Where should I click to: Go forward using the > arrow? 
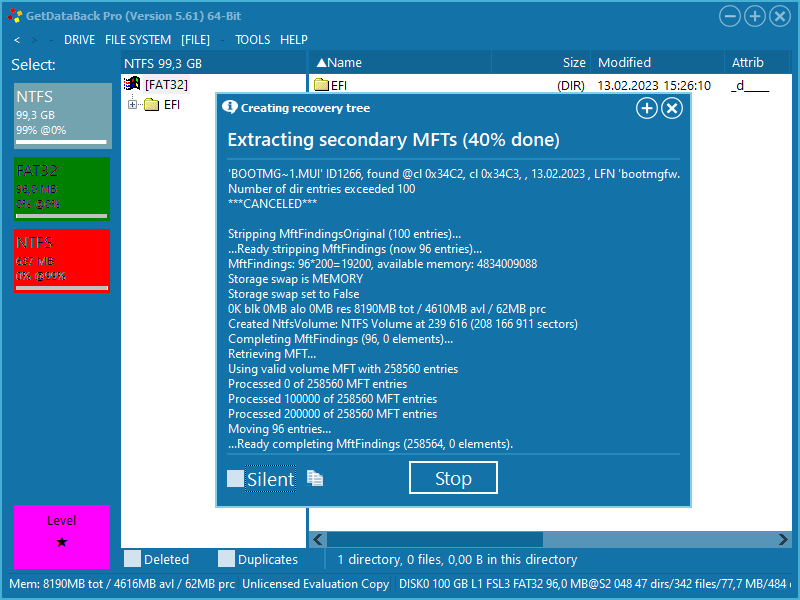coord(34,40)
